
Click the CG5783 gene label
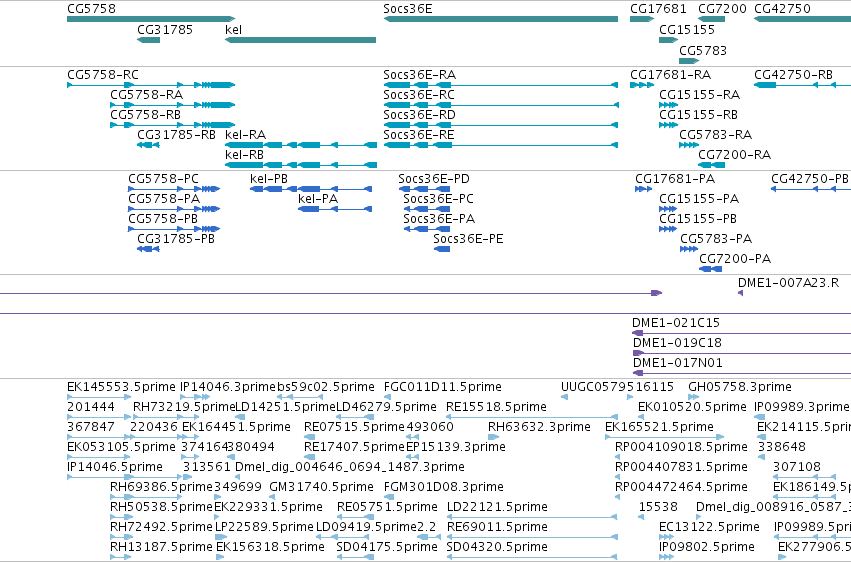coord(703,51)
